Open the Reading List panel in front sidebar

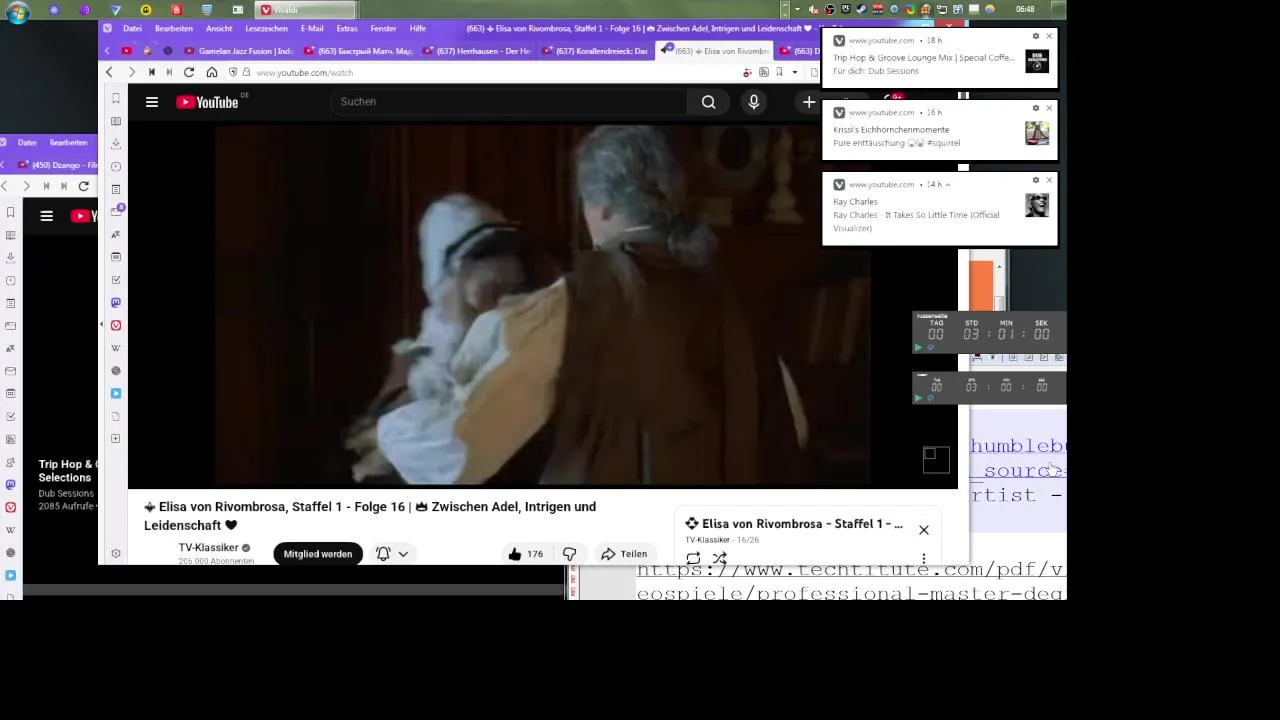[x=116, y=121]
